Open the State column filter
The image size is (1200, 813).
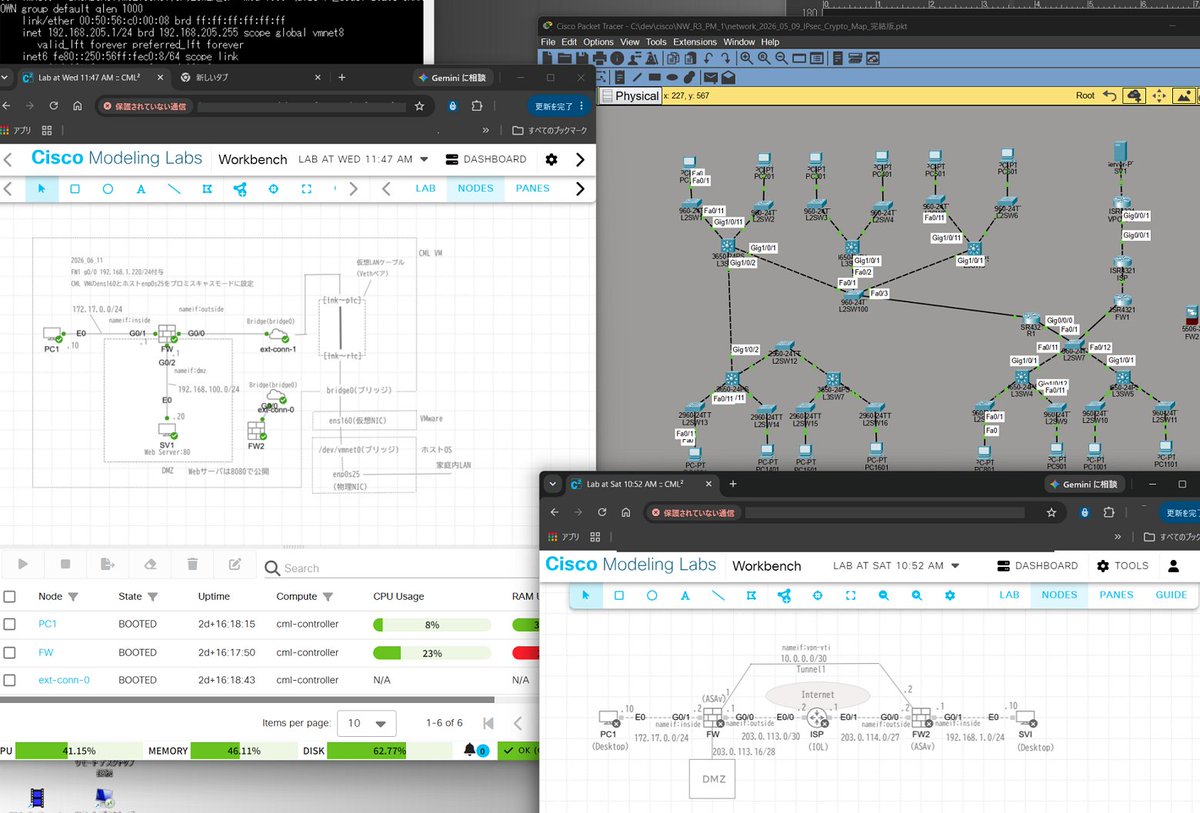(x=152, y=597)
